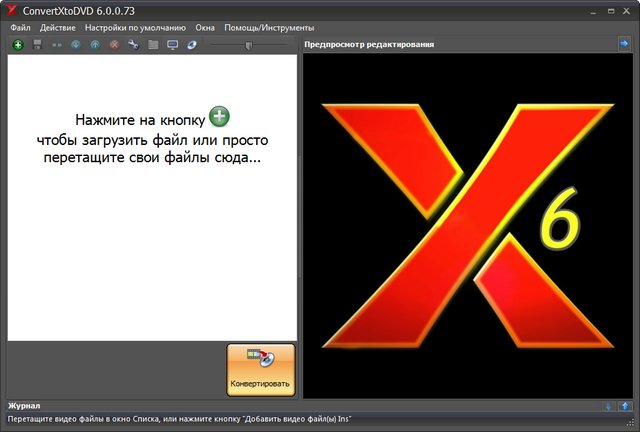This screenshot has height=432, width=640.
Task: Click the blue arrow in preview header
Action: (x=624, y=44)
